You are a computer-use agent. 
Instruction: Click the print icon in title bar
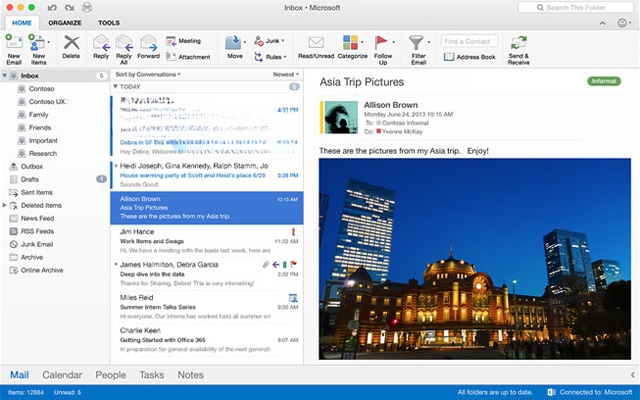[87, 7]
